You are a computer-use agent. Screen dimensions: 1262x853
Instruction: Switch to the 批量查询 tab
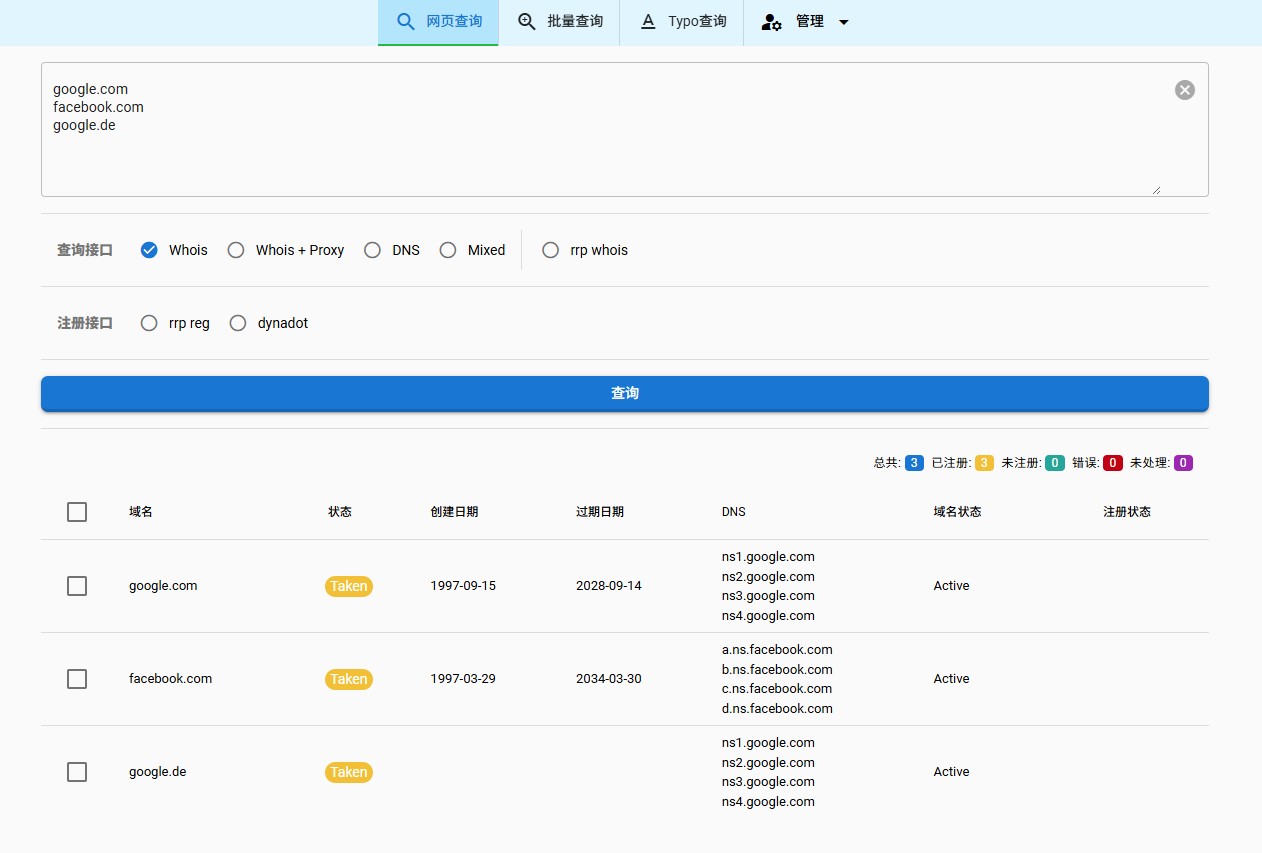pyautogui.click(x=560, y=22)
